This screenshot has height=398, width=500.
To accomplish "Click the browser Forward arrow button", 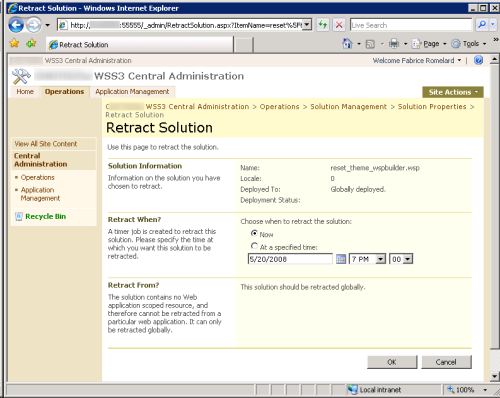I will (33, 25).
